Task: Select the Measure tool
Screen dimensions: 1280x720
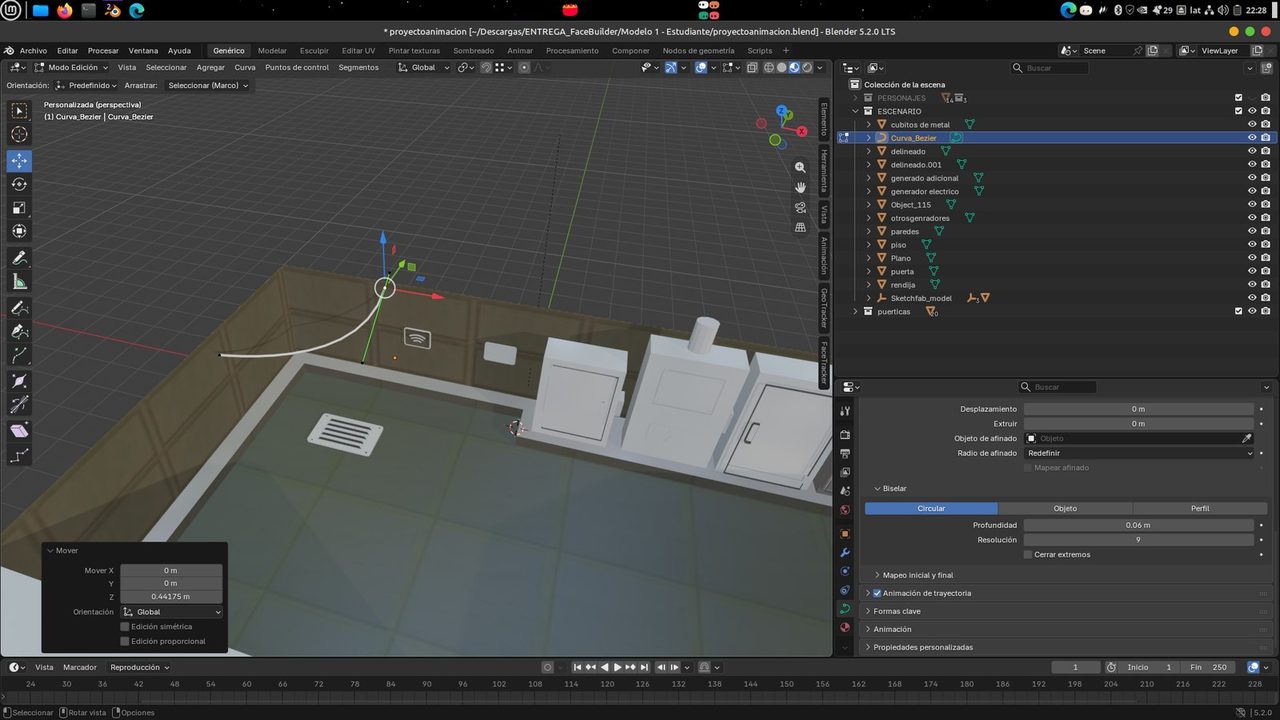Action: 19,282
